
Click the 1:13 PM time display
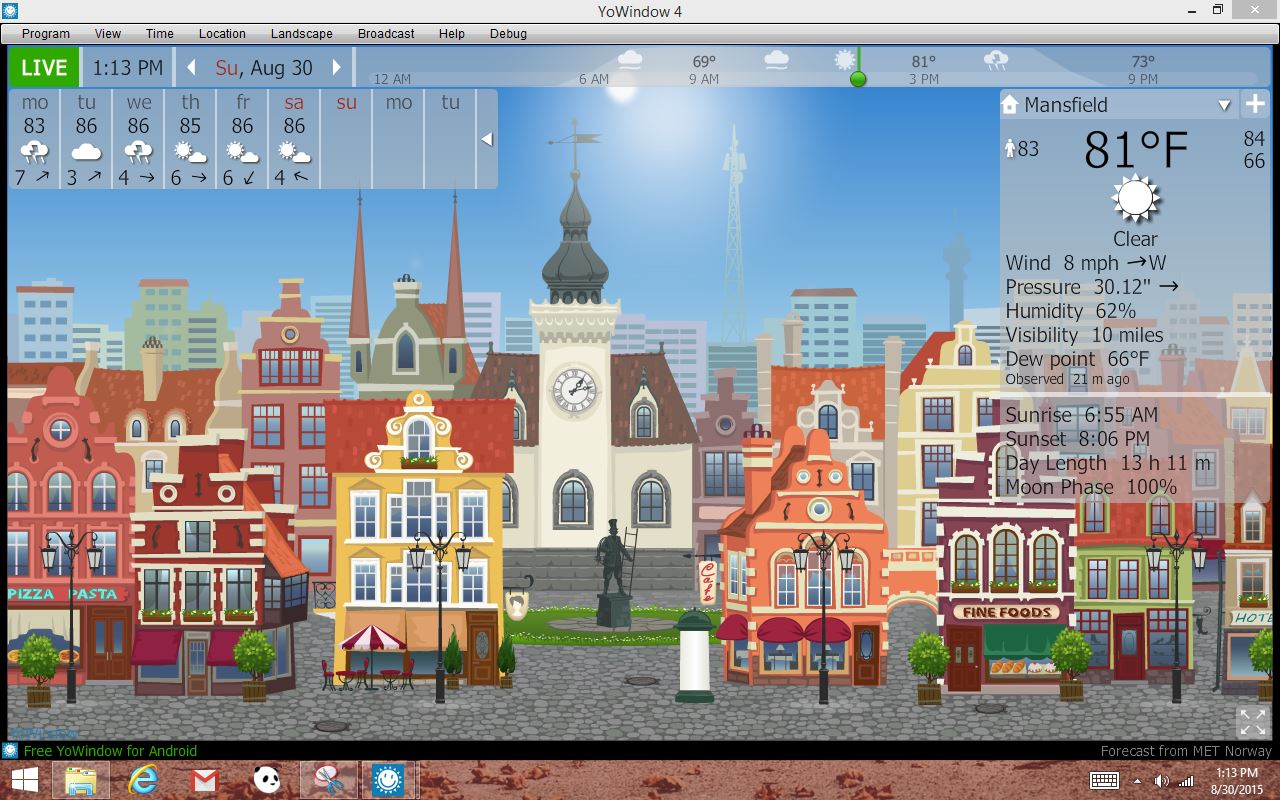pyautogui.click(x=128, y=68)
